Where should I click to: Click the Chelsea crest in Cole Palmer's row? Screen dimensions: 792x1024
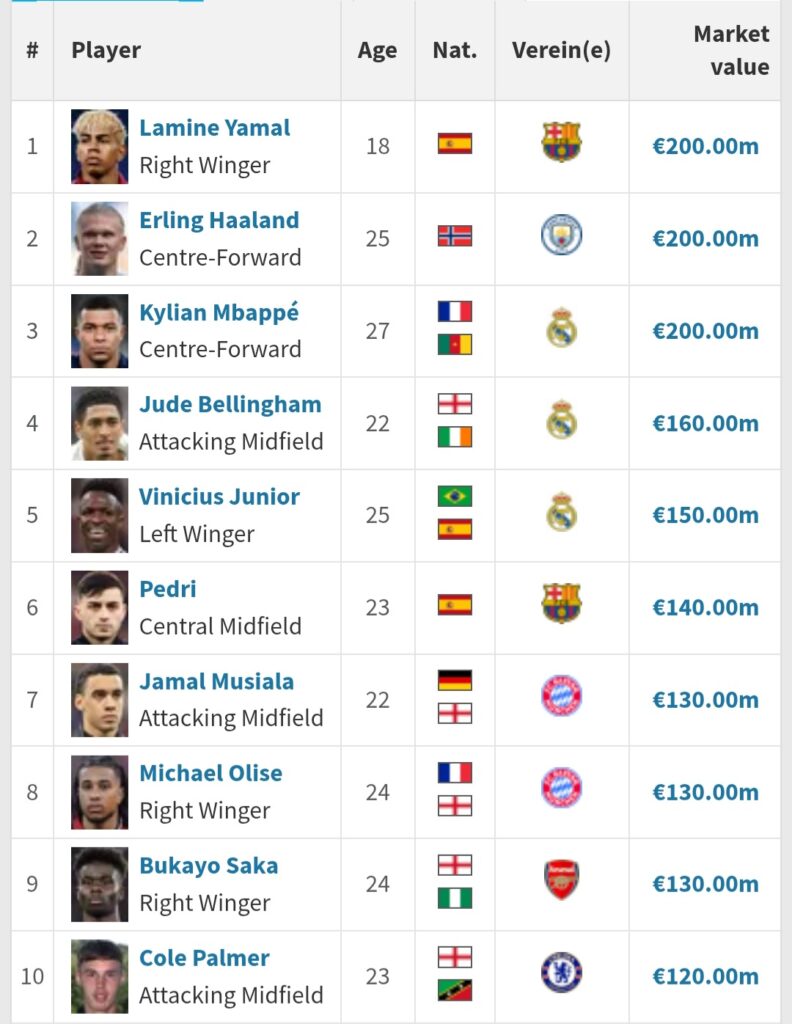pyautogui.click(x=561, y=973)
